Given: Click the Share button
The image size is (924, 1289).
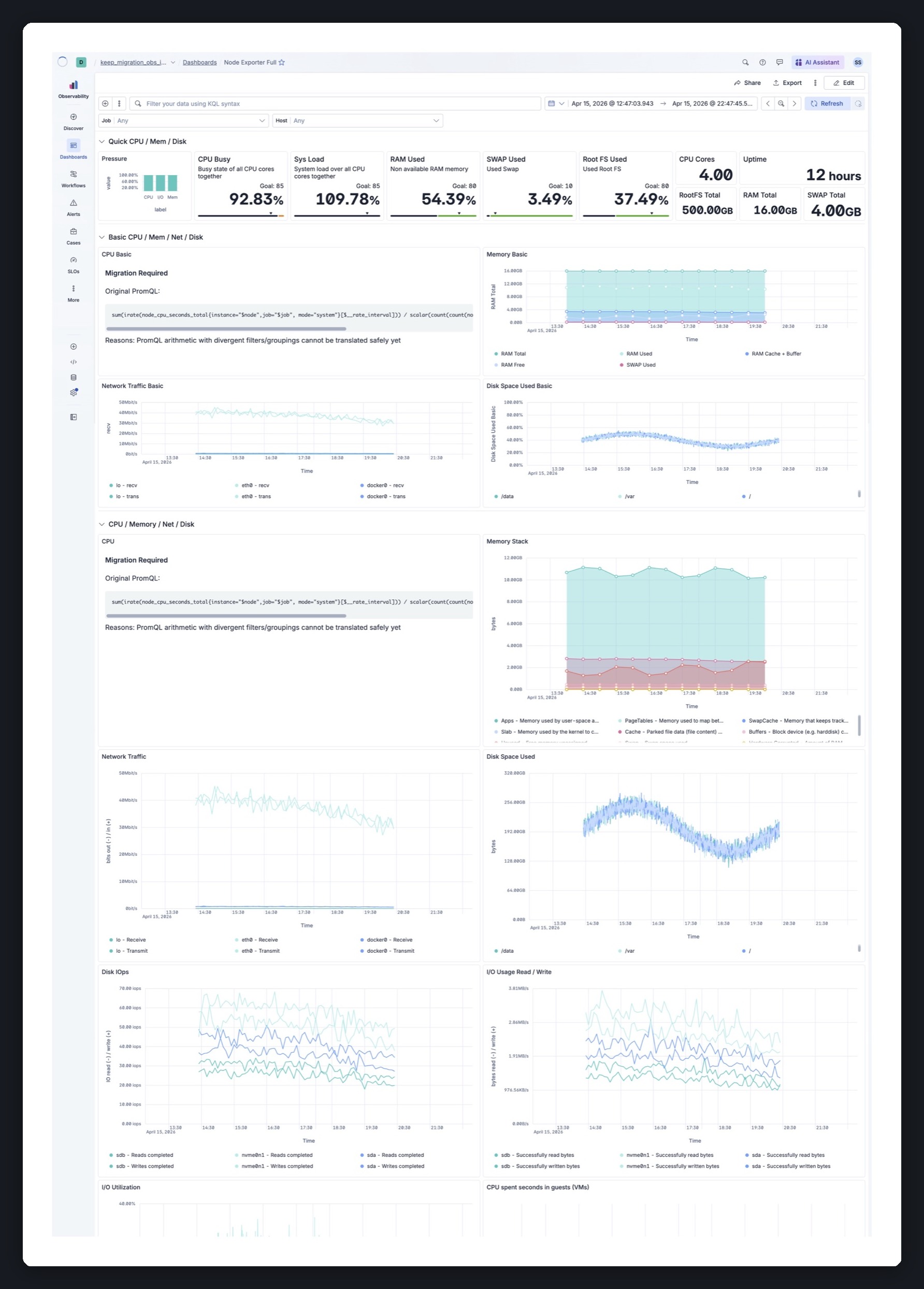Looking at the screenshot, I should pos(747,83).
